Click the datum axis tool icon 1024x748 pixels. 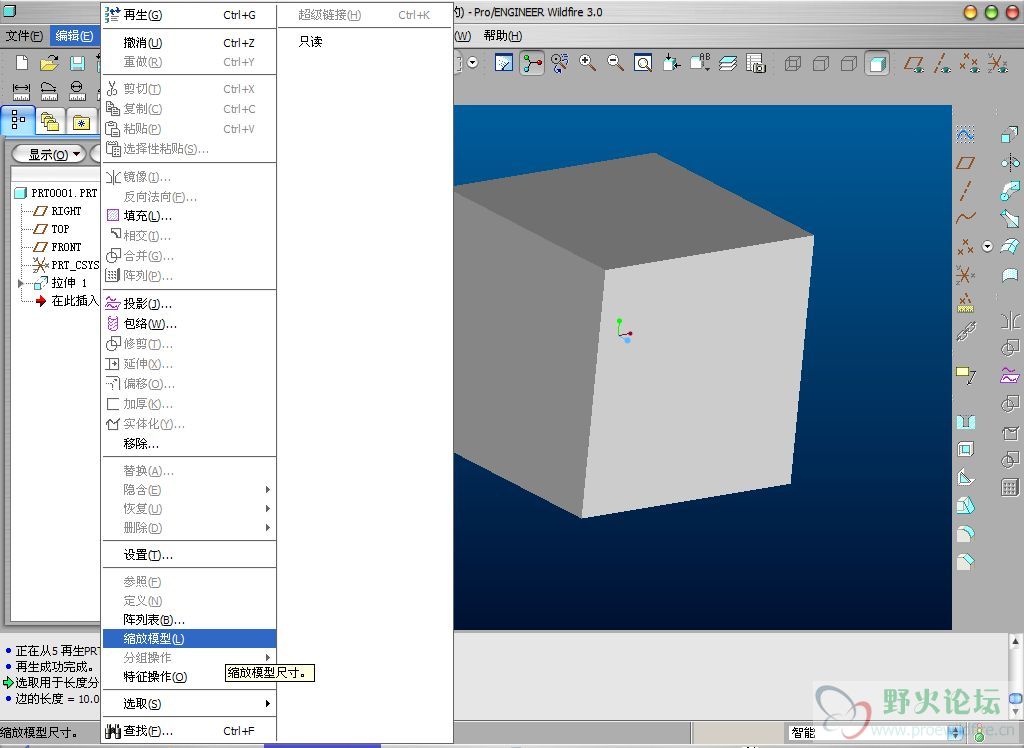(x=966, y=191)
